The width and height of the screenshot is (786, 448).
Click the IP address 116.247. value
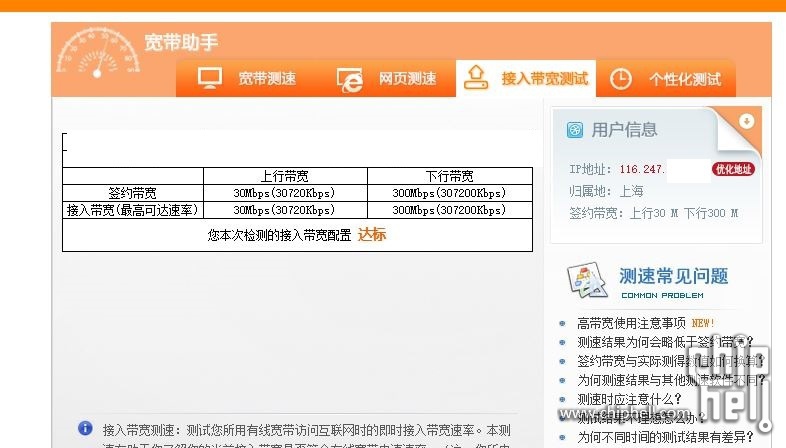coord(642,169)
